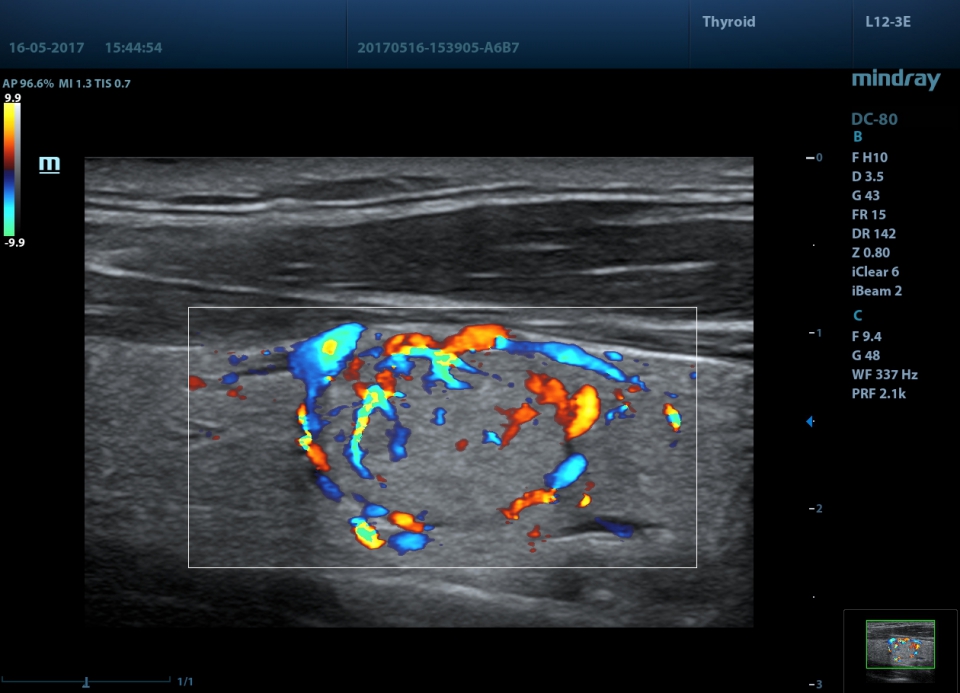Click the zoom Z 0.80 parameter
The height and width of the screenshot is (693, 960).
pos(870,253)
